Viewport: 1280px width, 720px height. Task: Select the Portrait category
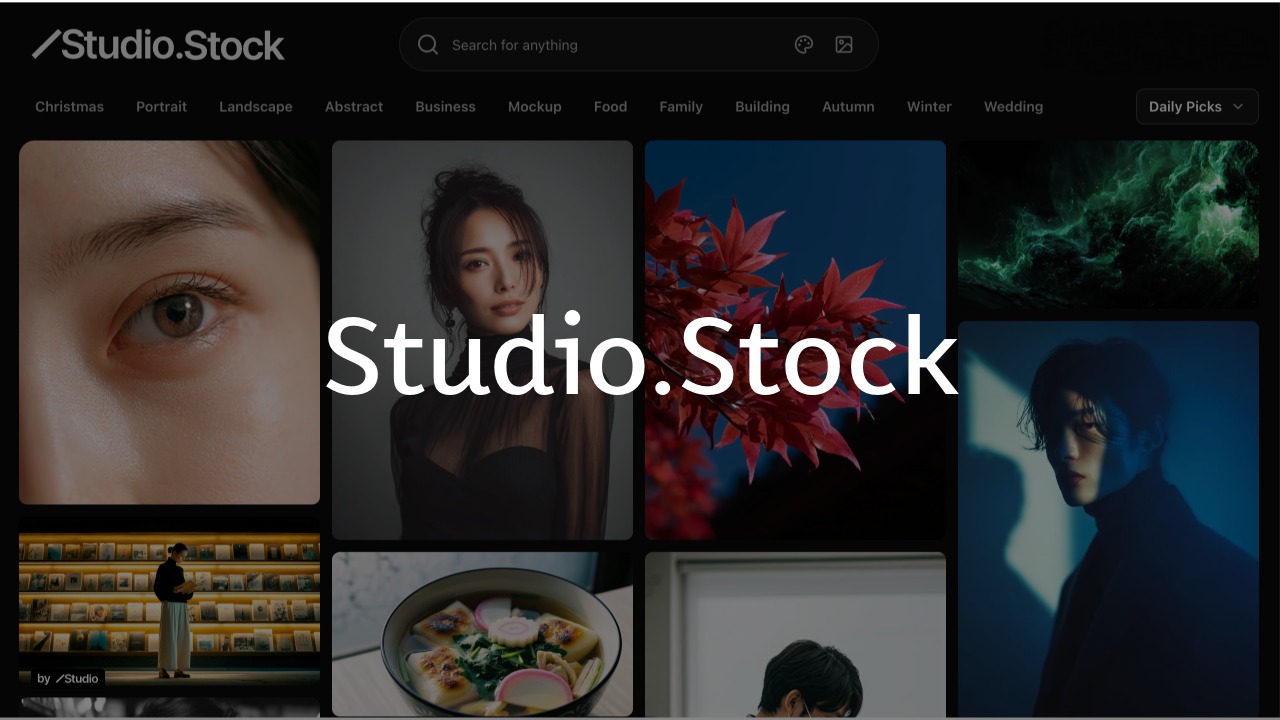click(161, 106)
